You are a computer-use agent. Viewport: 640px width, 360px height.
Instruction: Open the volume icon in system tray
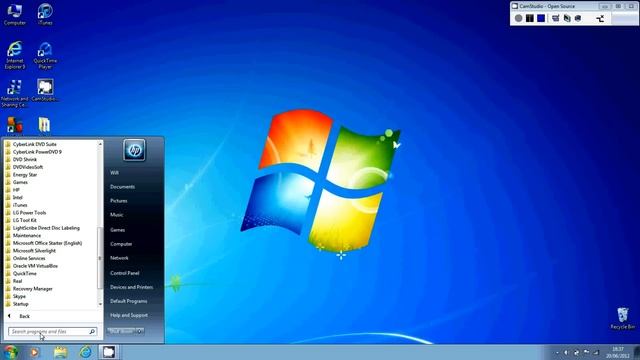pyautogui.click(x=566, y=352)
